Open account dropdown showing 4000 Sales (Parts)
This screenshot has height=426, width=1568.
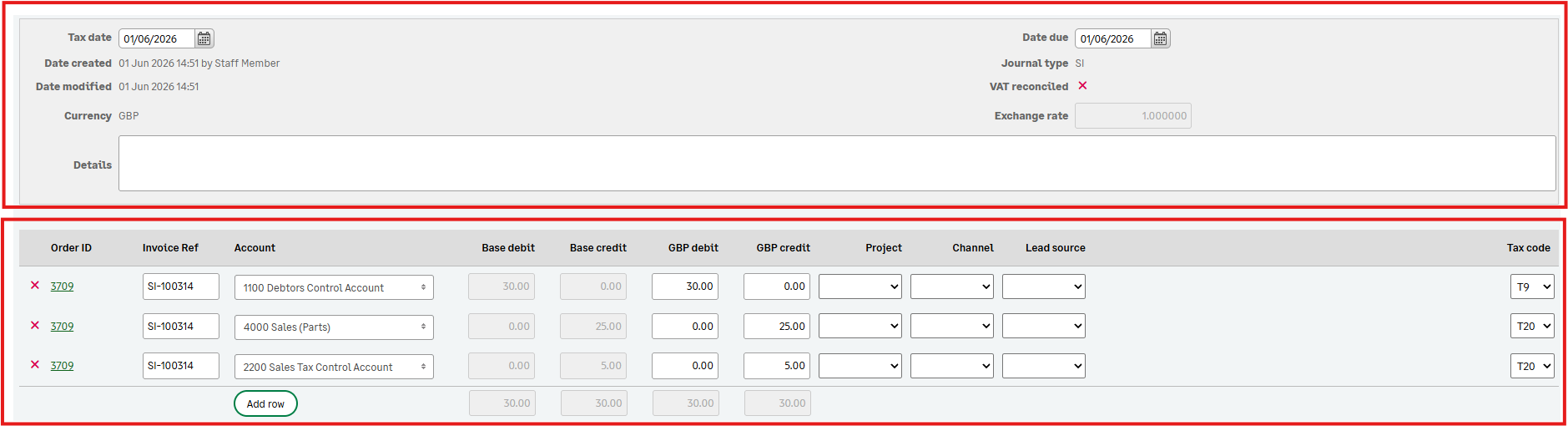[x=334, y=327]
